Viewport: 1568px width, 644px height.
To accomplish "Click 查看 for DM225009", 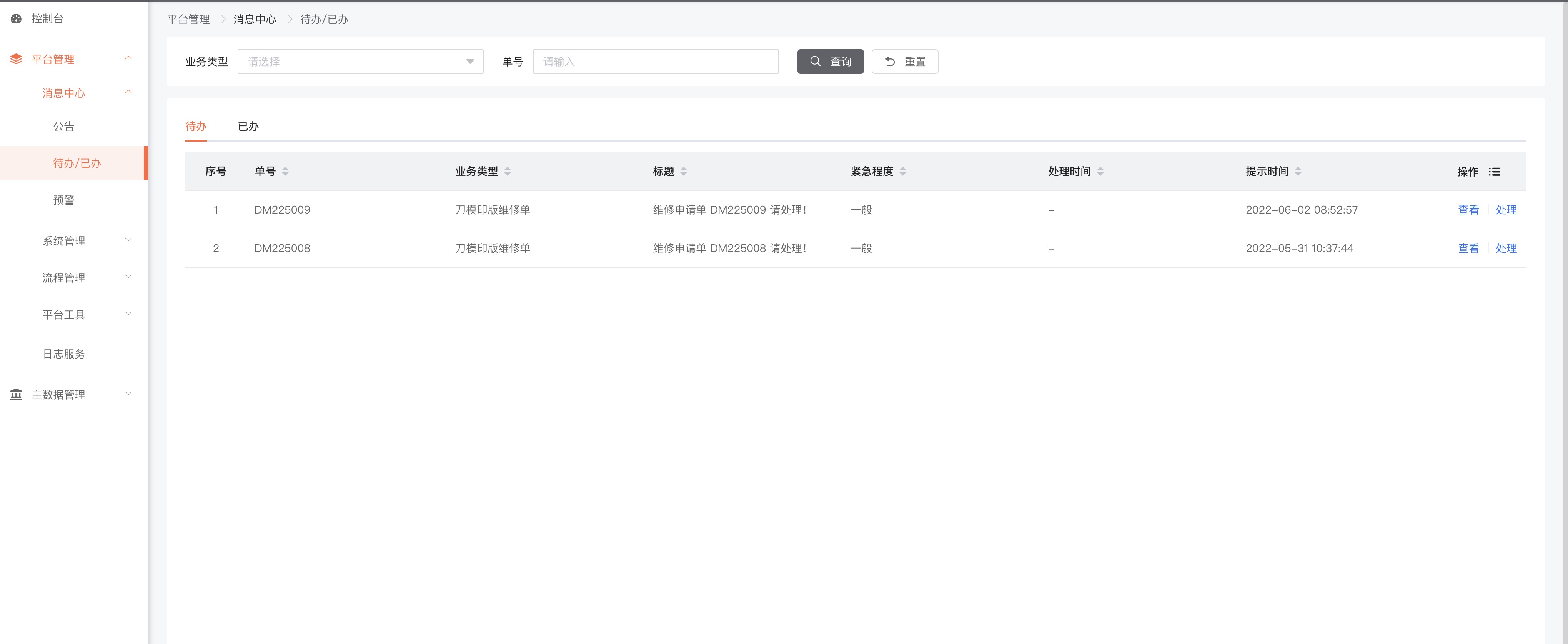I will click(x=1468, y=210).
